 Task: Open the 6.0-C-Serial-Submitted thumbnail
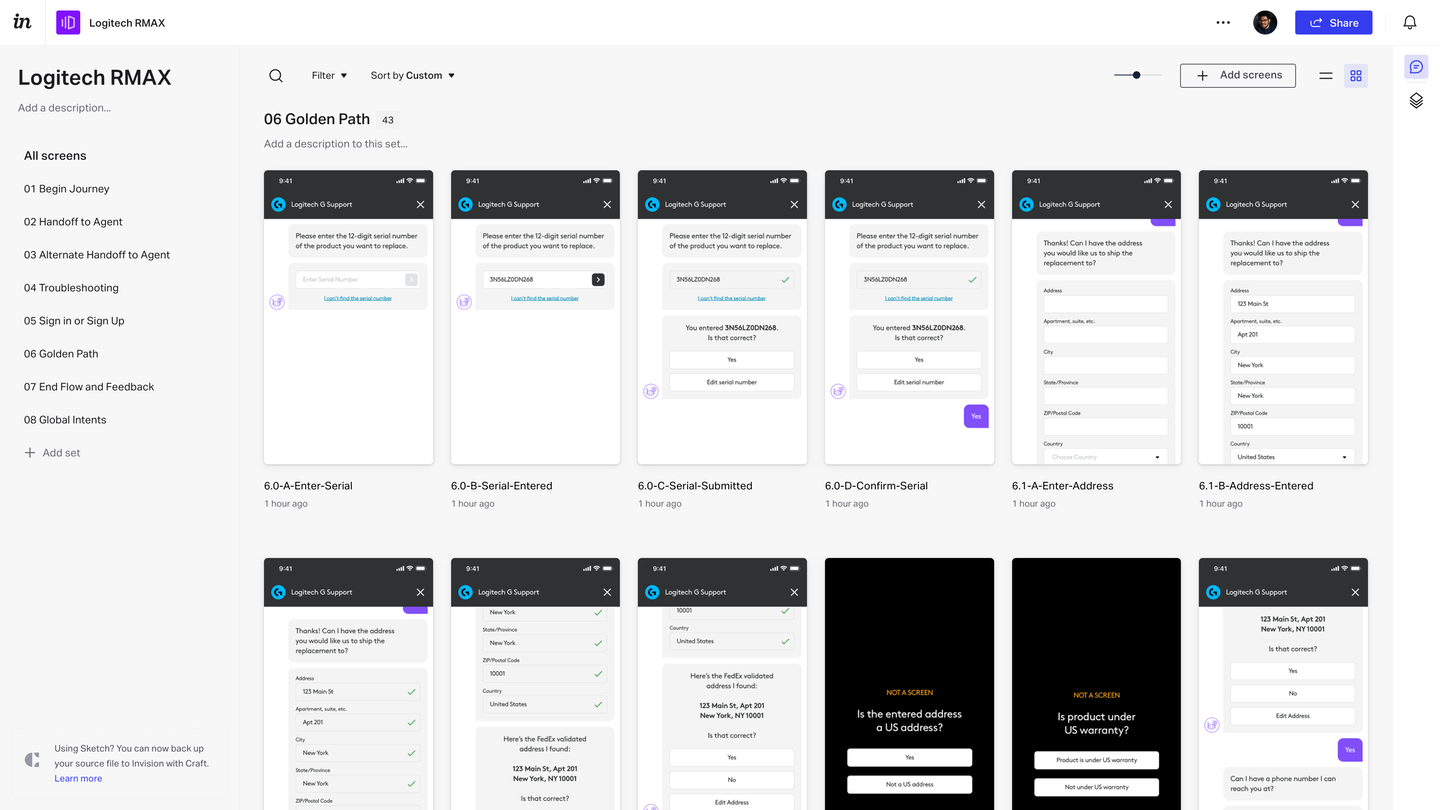pos(722,317)
